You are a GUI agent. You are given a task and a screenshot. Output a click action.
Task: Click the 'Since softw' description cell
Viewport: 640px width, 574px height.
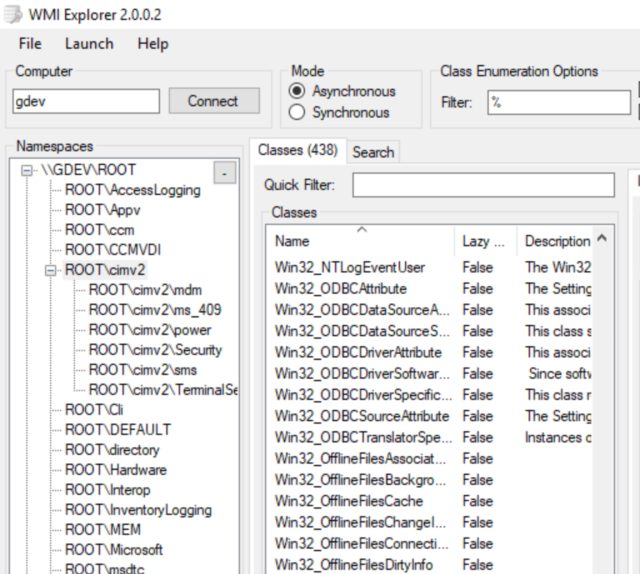pyautogui.click(x=560, y=374)
